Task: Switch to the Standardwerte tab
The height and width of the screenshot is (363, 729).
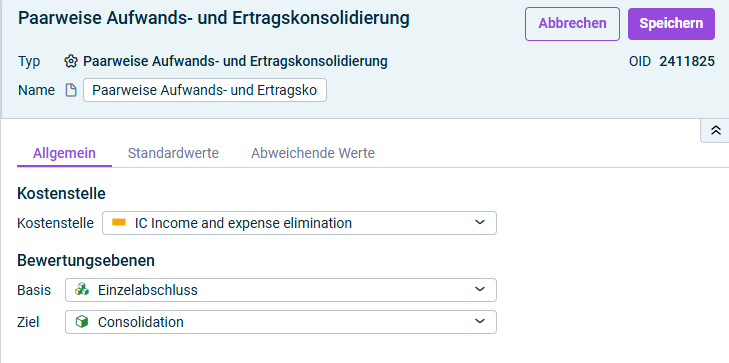Action: [x=173, y=153]
